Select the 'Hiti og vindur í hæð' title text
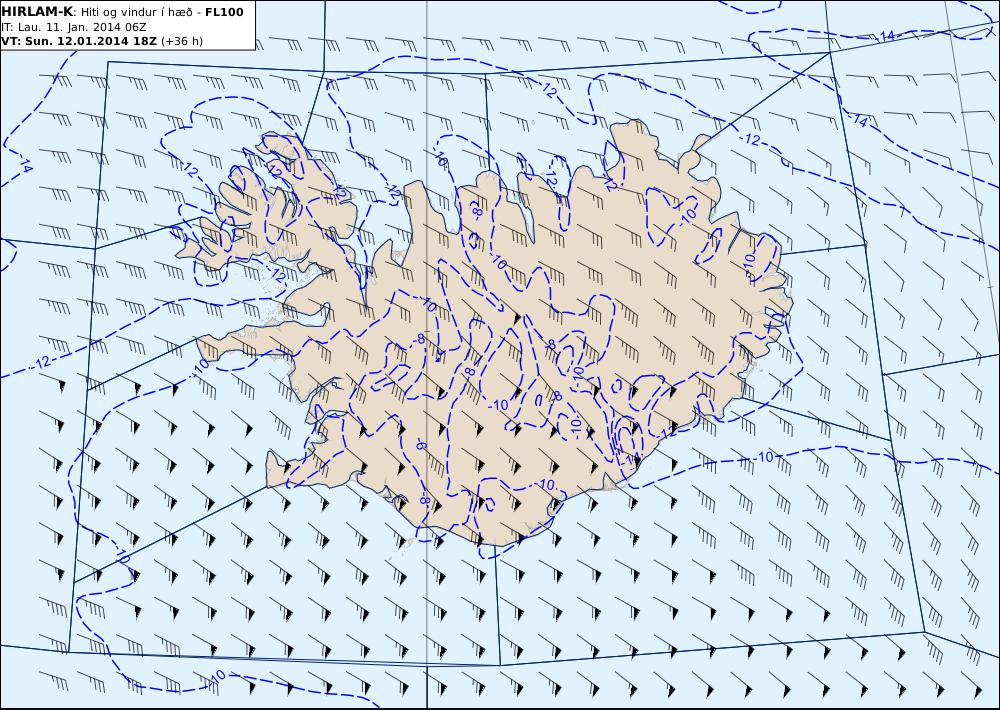This screenshot has width=1000, height=710. click(139, 12)
